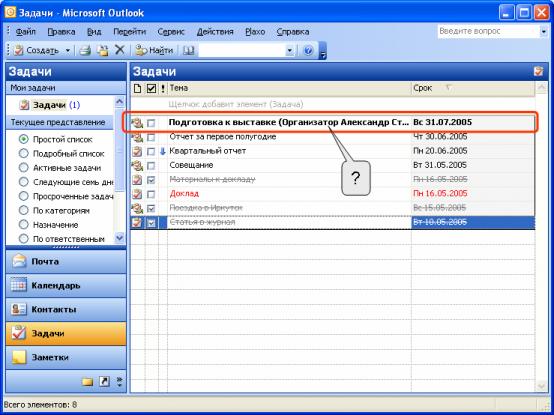Viewport: 554px width, 415px height.
Task: Select Подробный список view
Action: [24, 153]
